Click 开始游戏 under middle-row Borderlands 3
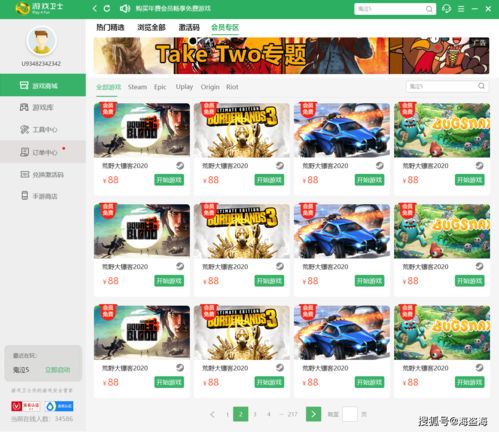 click(269, 281)
